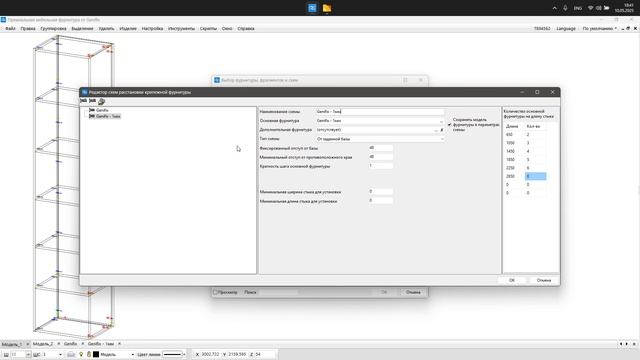
Task: Open the Файл menu
Action: 10,29
